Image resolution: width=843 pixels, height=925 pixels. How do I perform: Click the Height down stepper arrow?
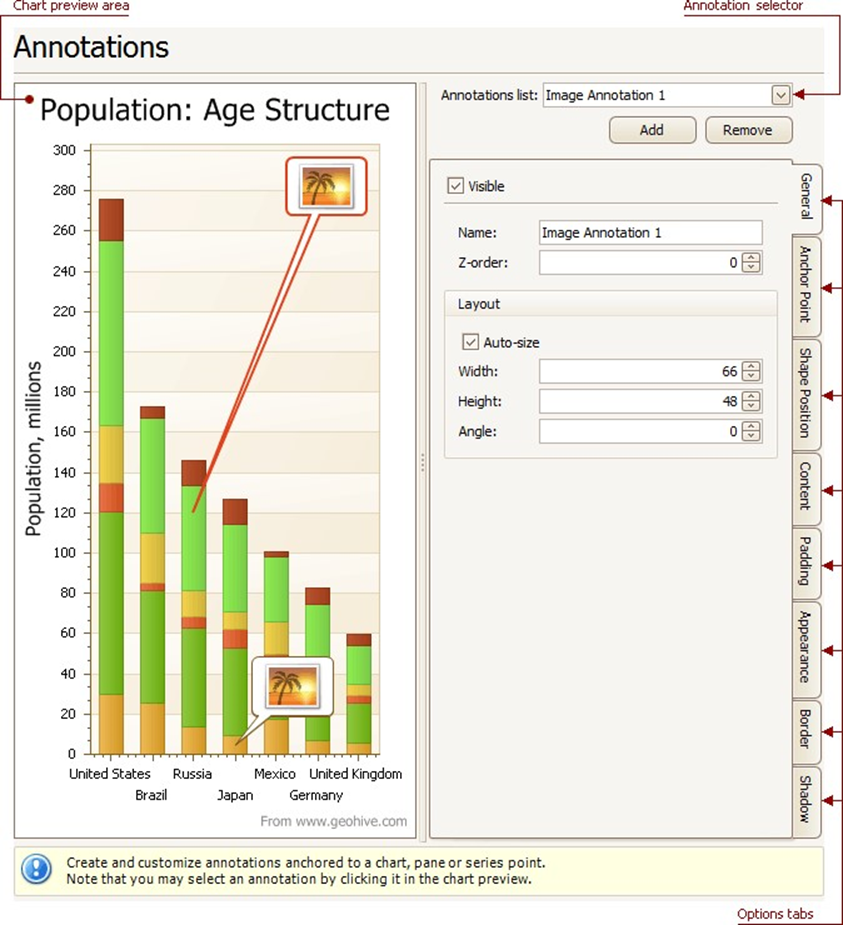(752, 406)
